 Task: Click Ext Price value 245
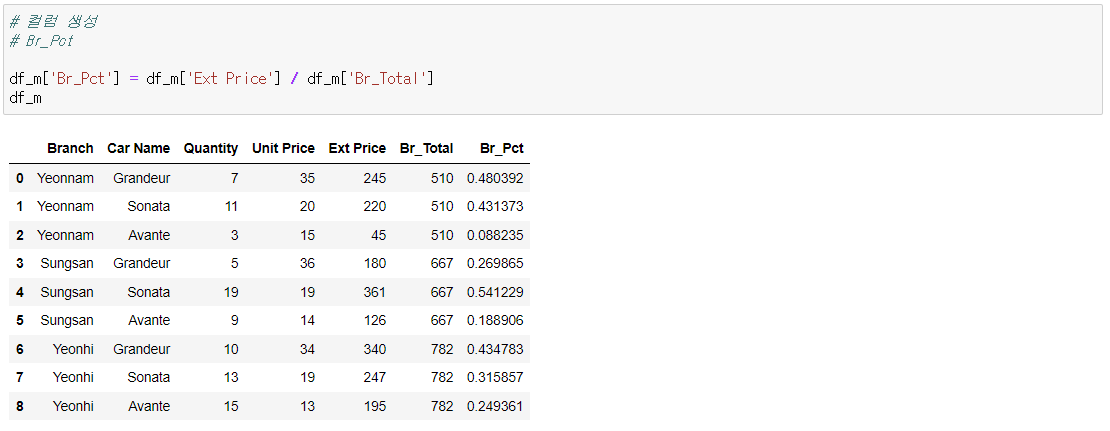click(375, 178)
